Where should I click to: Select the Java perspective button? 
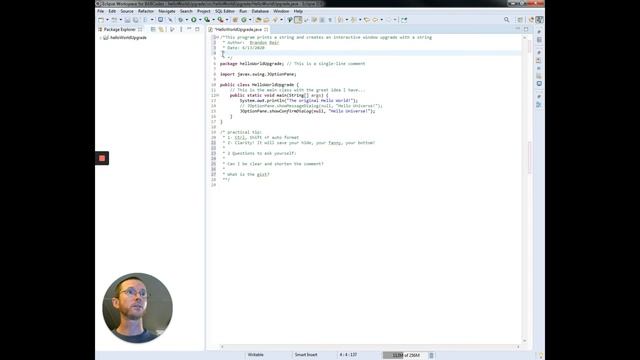click(539, 20)
